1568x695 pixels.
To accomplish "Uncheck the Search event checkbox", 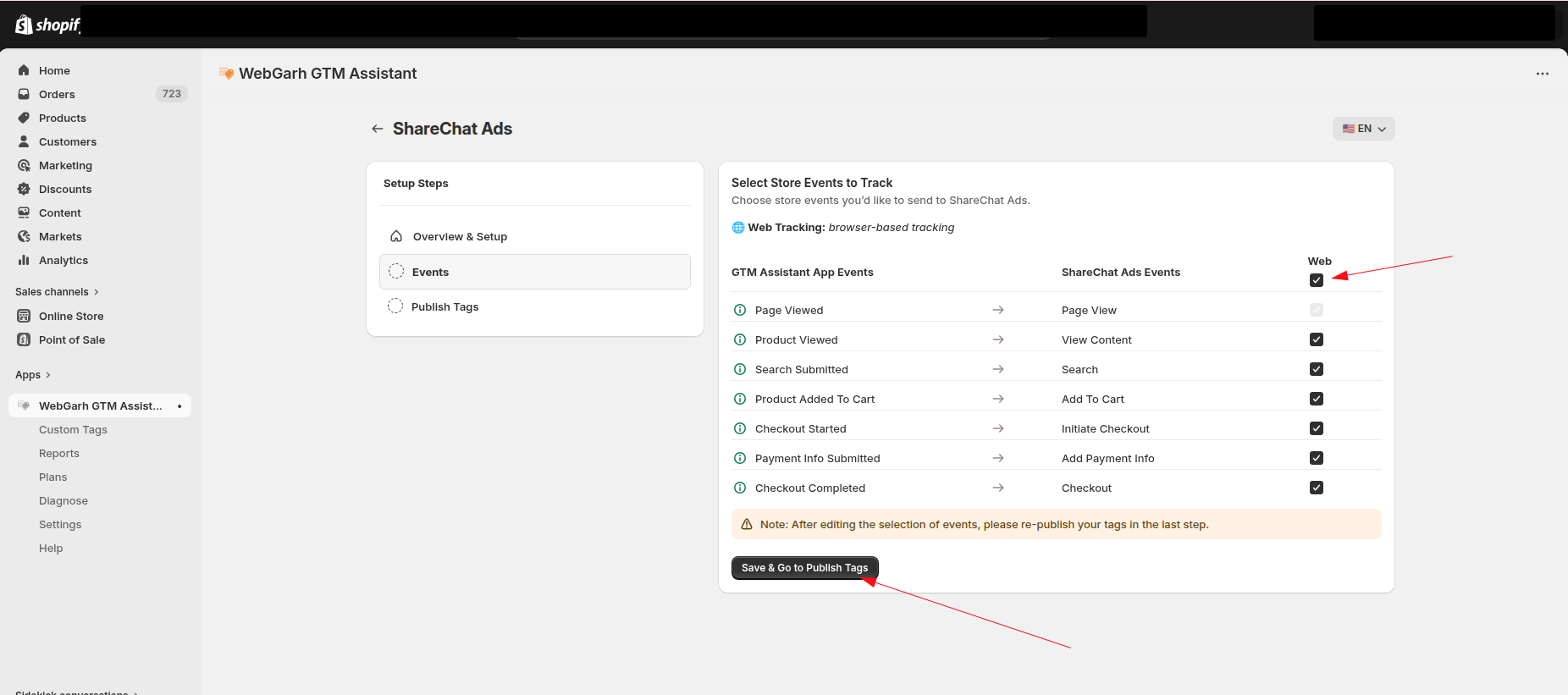I will click(x=1317, y=369).
